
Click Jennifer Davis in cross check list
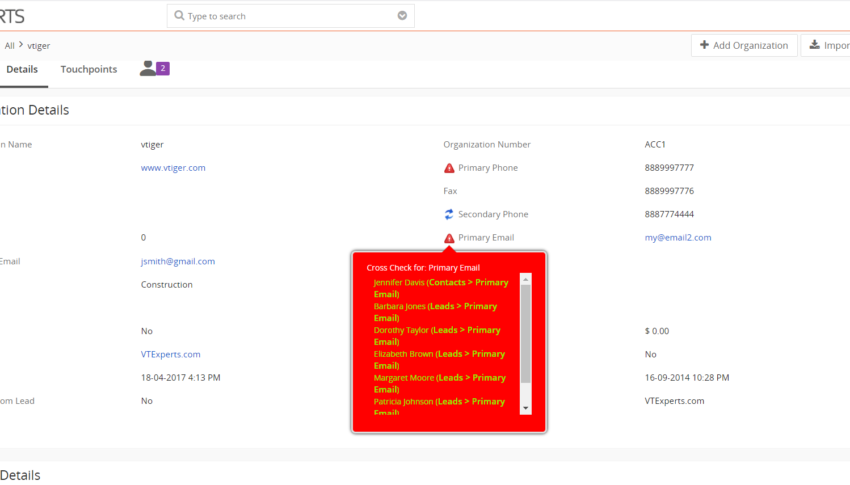(x=441, y=288)
